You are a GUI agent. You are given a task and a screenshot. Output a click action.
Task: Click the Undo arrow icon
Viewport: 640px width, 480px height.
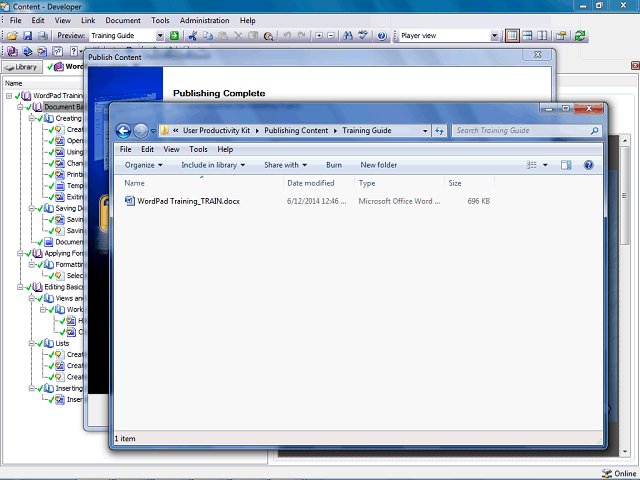coord(287,36)
